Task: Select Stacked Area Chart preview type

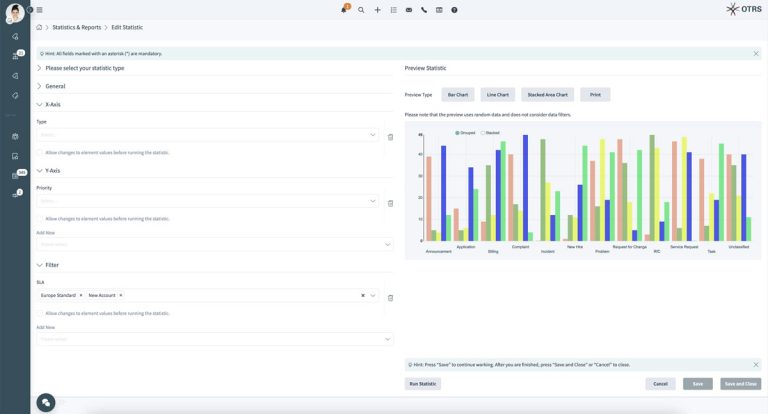Action: [548, 95]
